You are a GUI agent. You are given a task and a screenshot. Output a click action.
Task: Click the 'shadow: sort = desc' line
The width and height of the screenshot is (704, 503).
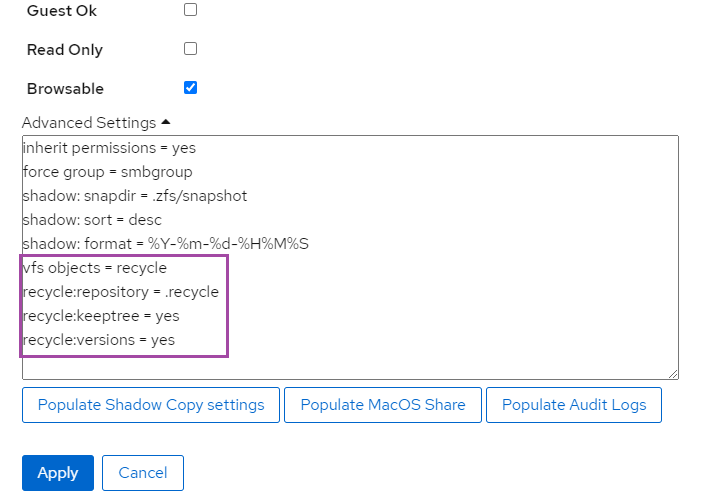coord(92,220)
